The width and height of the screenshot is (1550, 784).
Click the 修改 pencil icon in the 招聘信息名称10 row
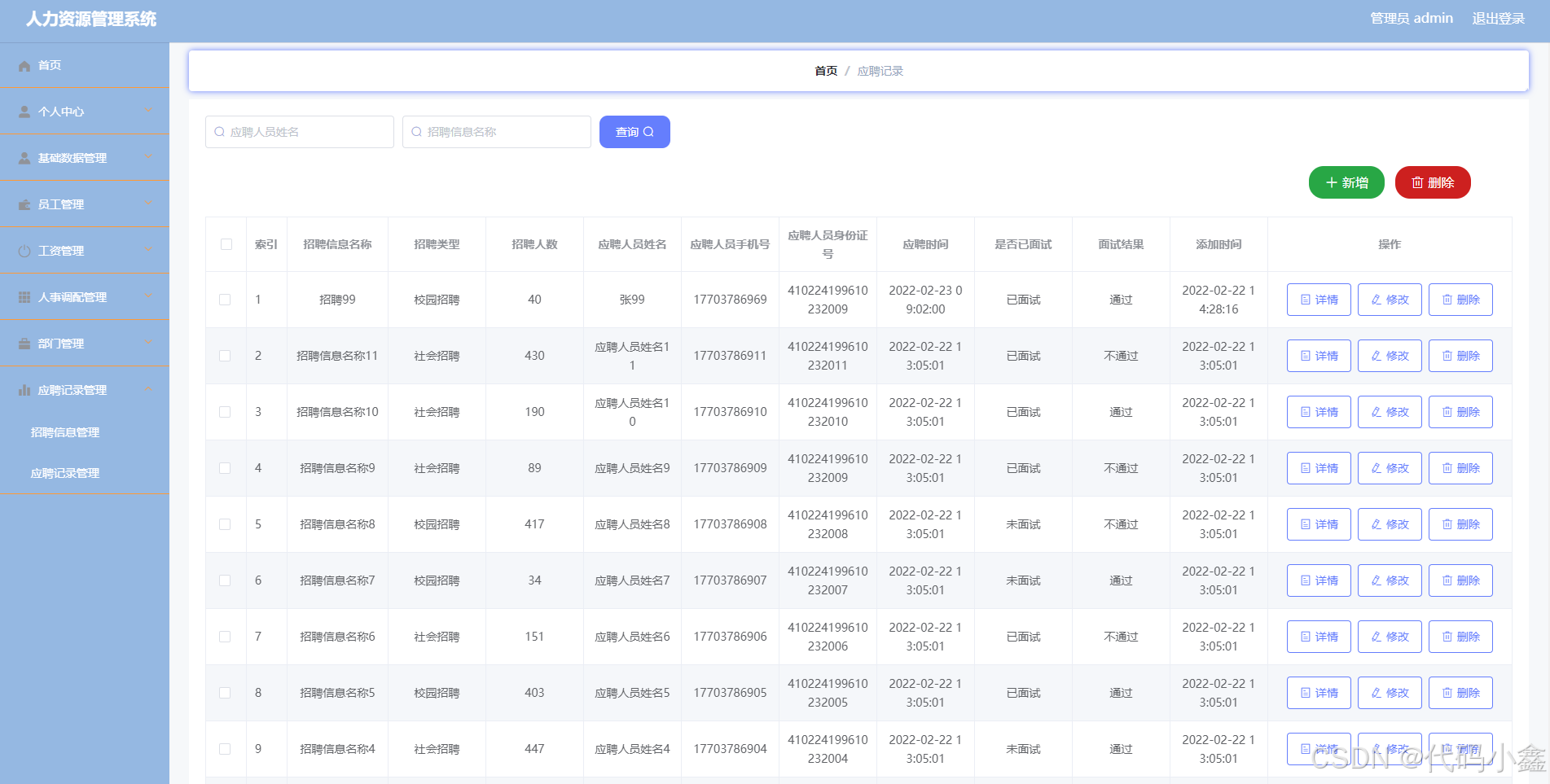click(x=1377, y=412)
